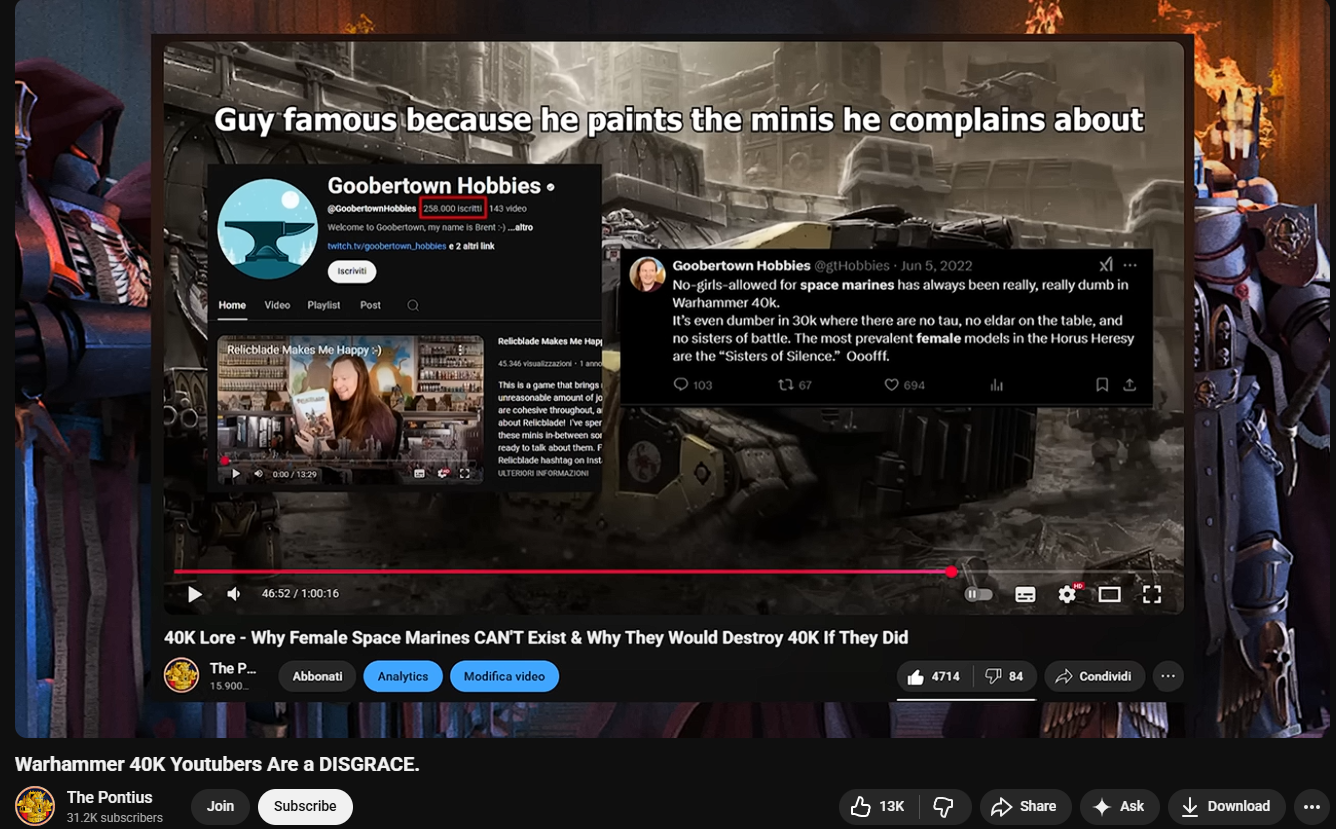
Task: Click the tweet's retweet icon showing 67
Action: pyautogui.click(x=785, y=385)
